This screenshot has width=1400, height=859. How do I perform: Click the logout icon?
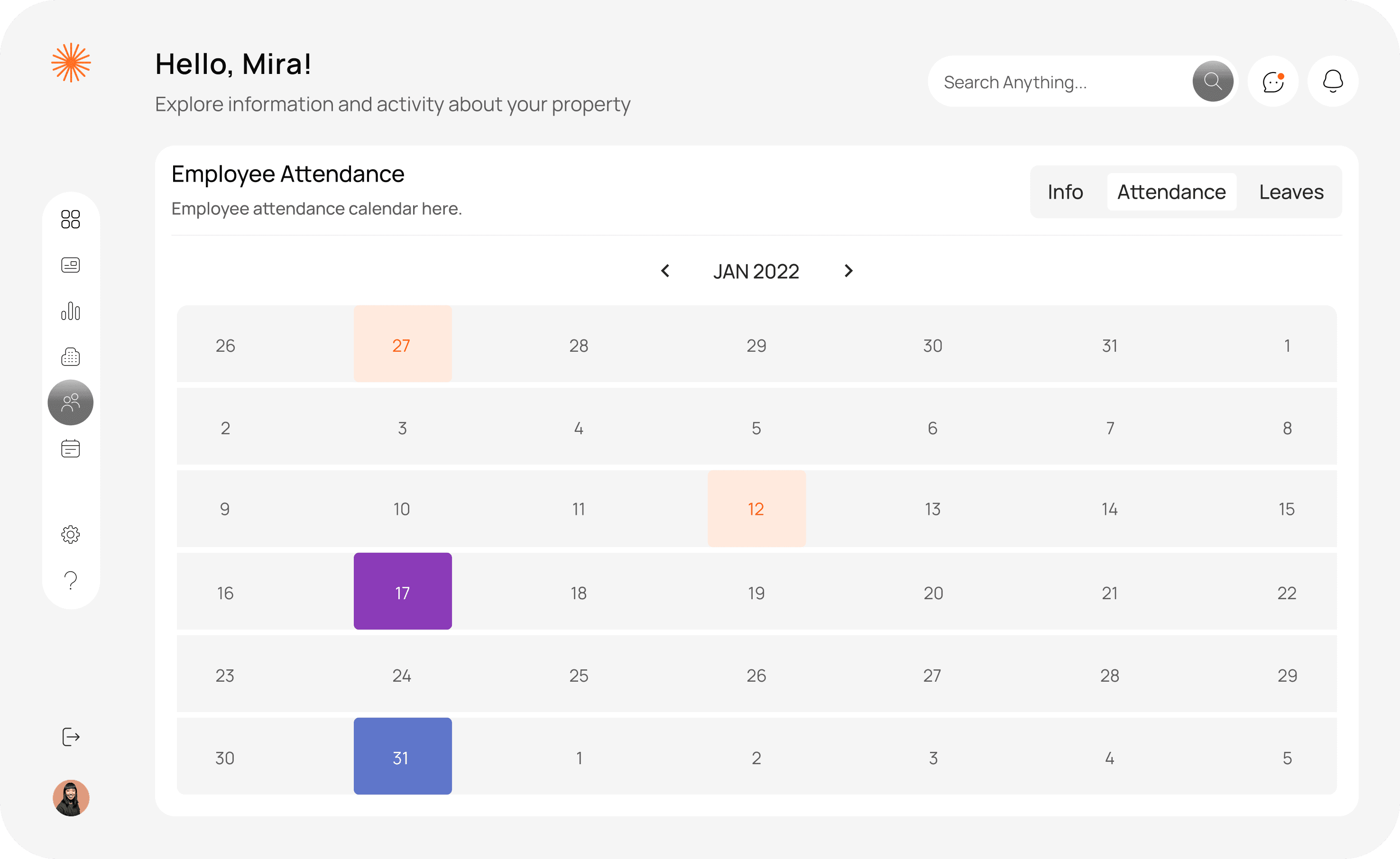coord(71,737)
